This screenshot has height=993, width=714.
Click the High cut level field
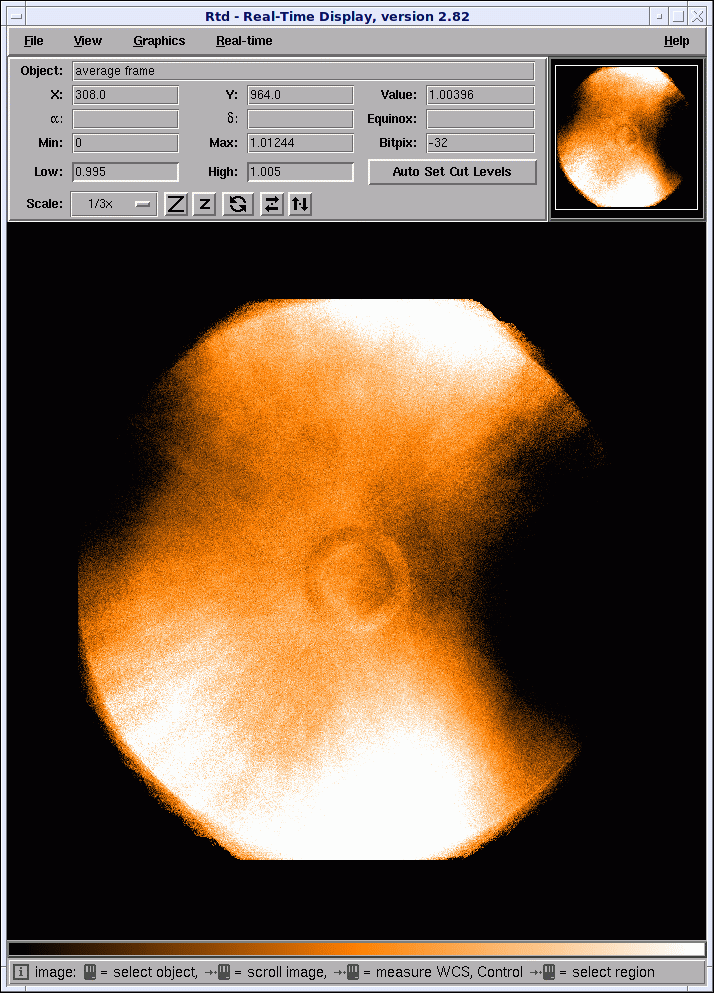tap(300, 172)
